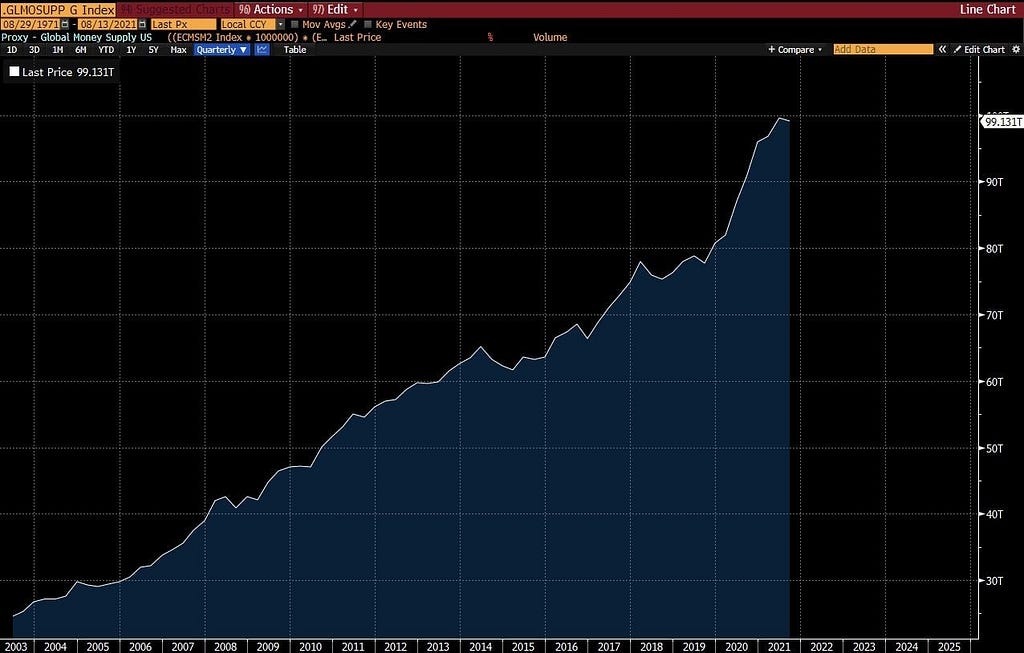Open the Compare dropdown
The image size is (1024, 653).
(795, 50)
